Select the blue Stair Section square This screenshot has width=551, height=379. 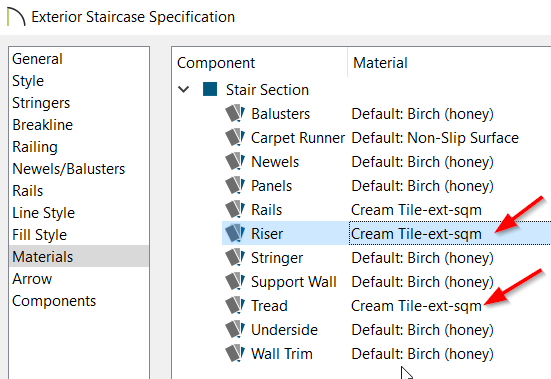pos(210,89)
